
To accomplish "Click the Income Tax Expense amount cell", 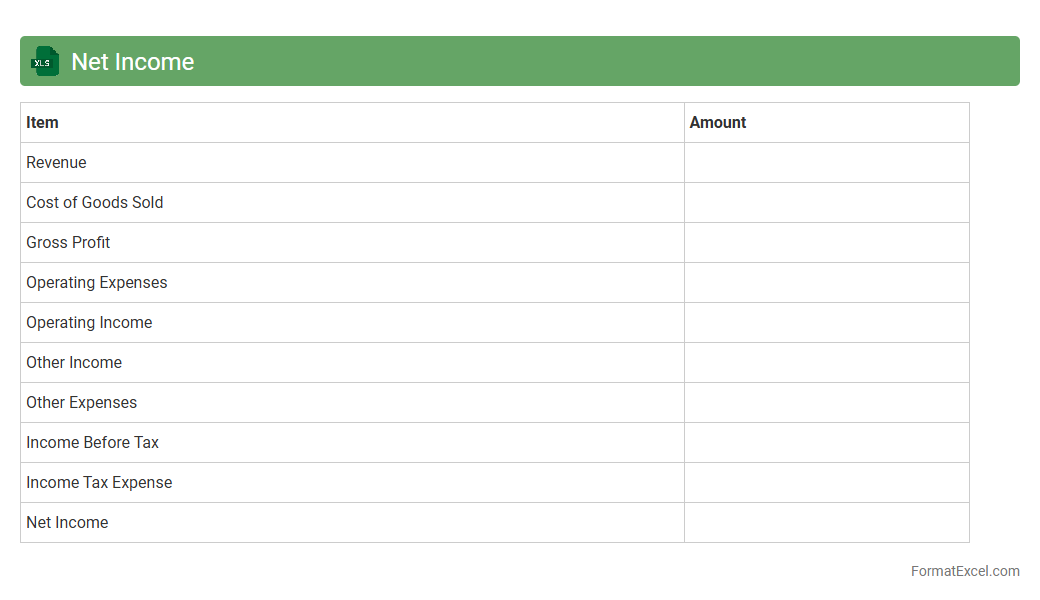I will pyautogui.click(x=826, y=482).
